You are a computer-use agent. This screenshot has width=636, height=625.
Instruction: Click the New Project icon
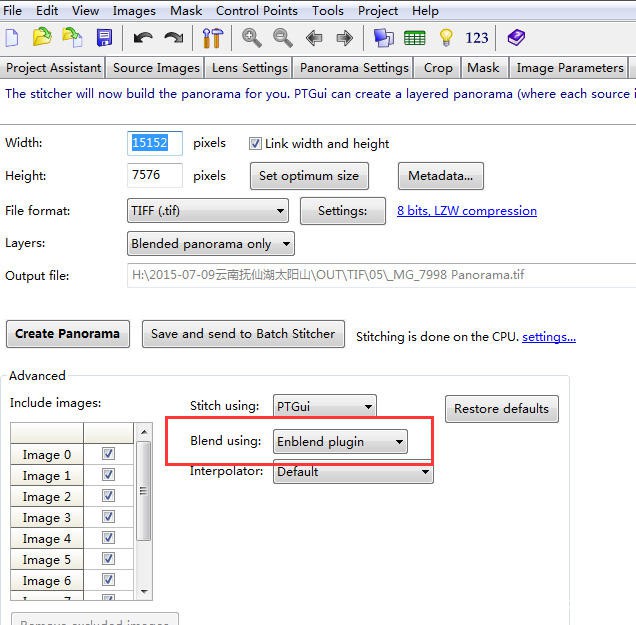point(12,38)
